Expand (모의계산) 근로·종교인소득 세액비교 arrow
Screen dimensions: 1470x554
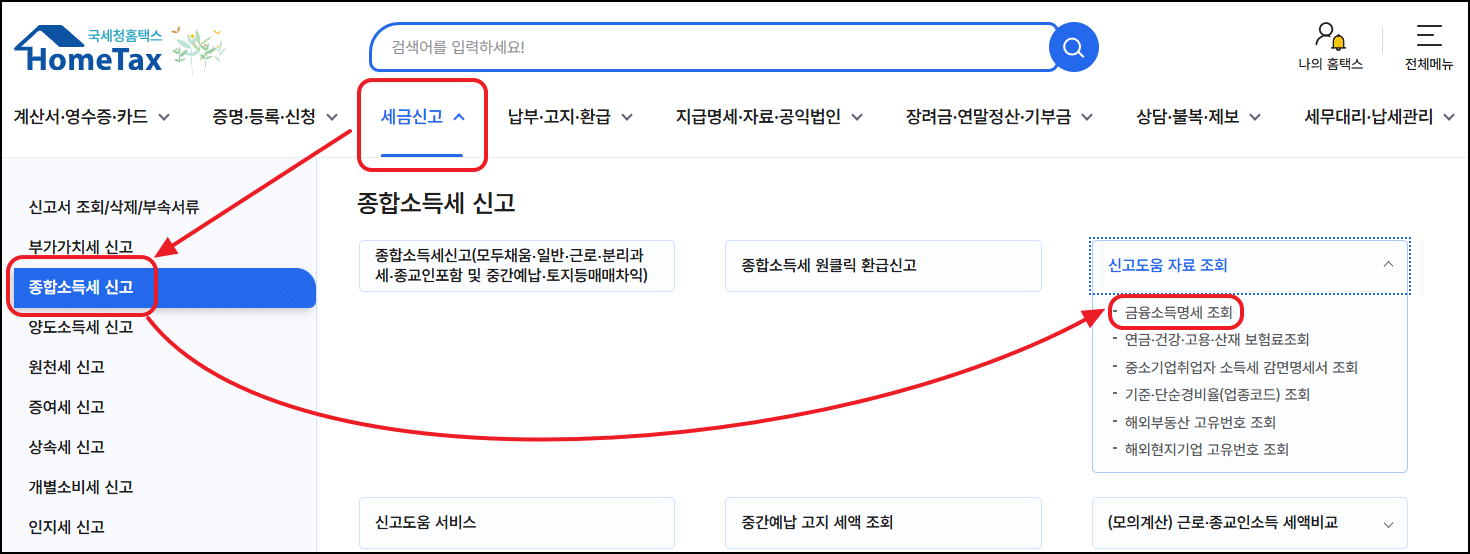1387,524
